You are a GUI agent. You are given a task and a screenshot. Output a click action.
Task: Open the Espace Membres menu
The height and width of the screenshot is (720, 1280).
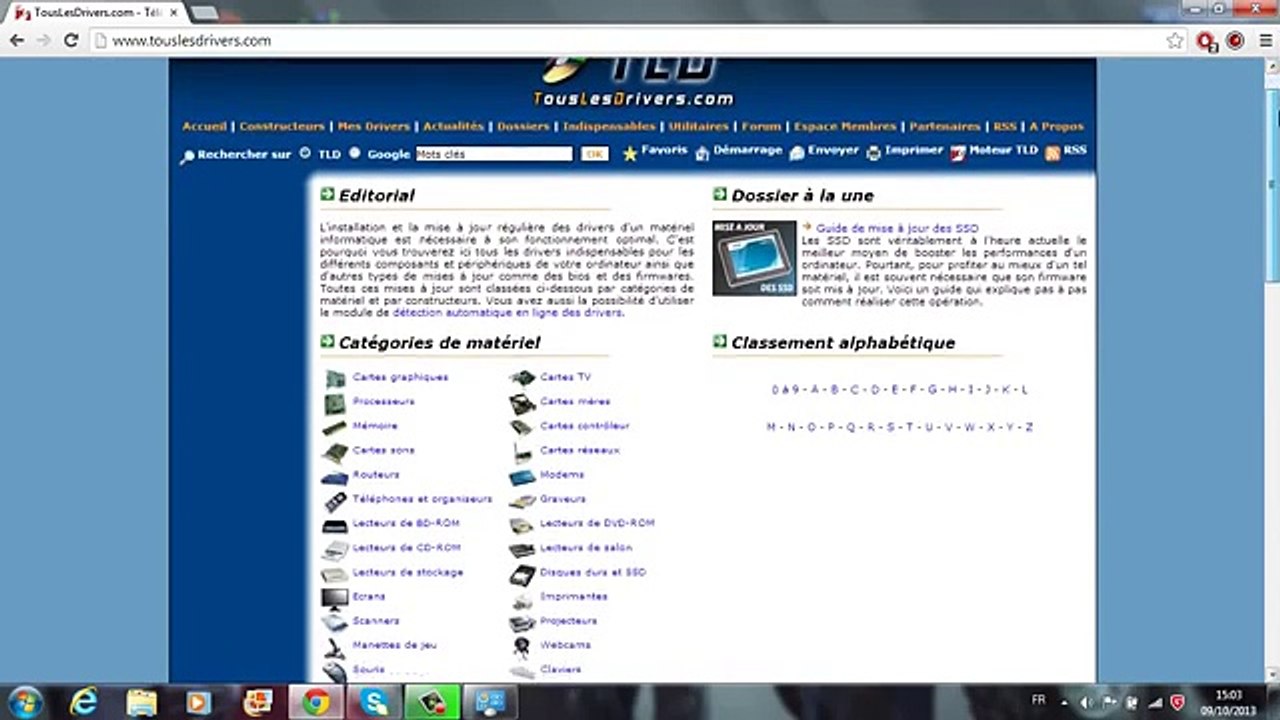845,127
